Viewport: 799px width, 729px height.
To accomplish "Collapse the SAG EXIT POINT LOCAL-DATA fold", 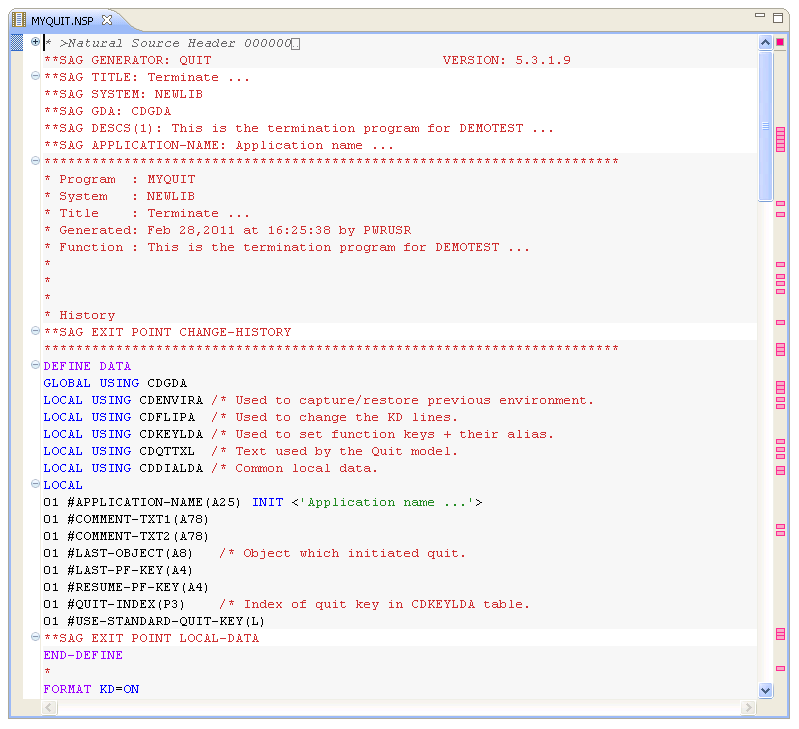I will click(x=35, y=638).
